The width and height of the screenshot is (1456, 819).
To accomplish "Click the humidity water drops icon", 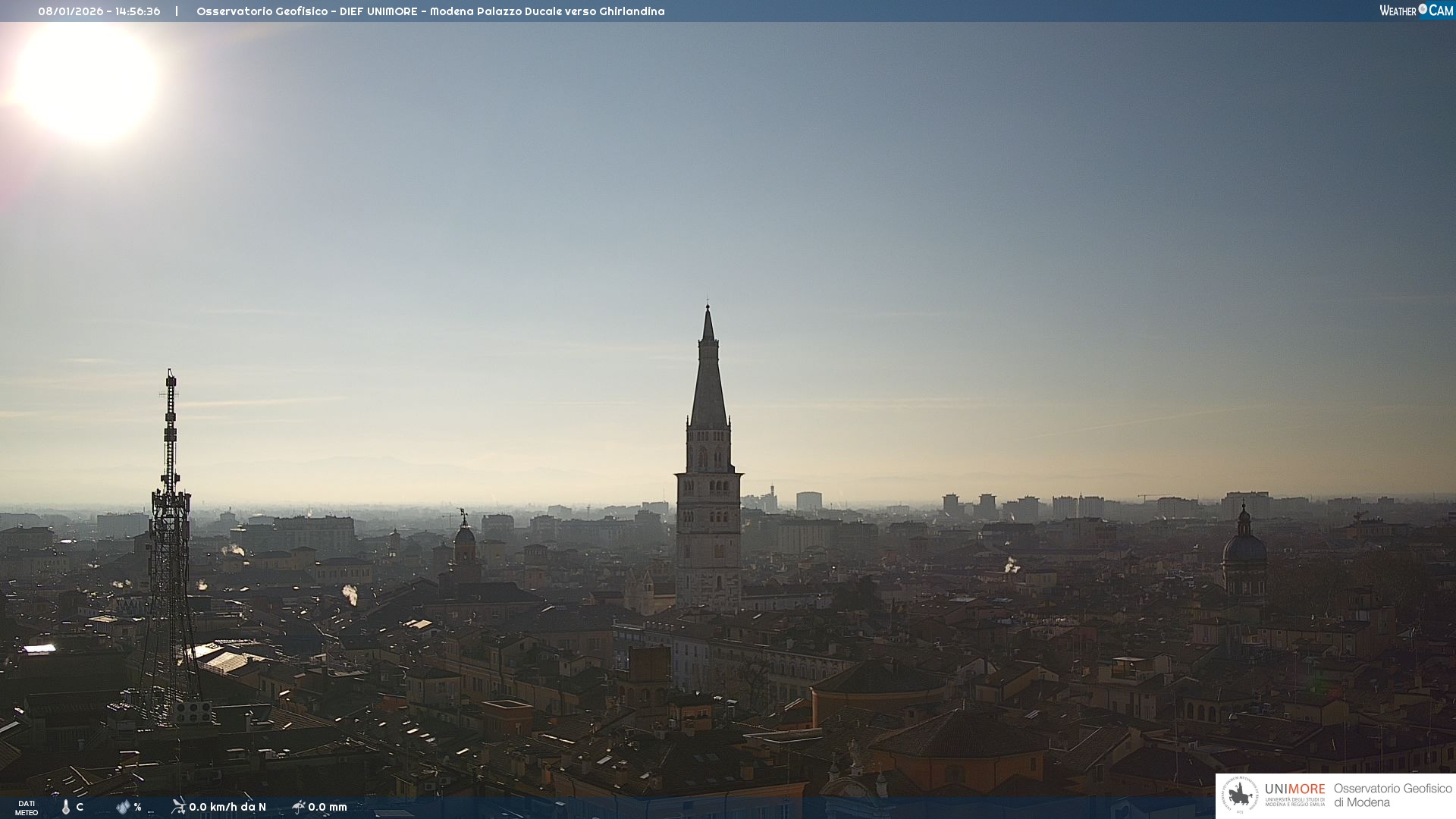I will [123, 807].
